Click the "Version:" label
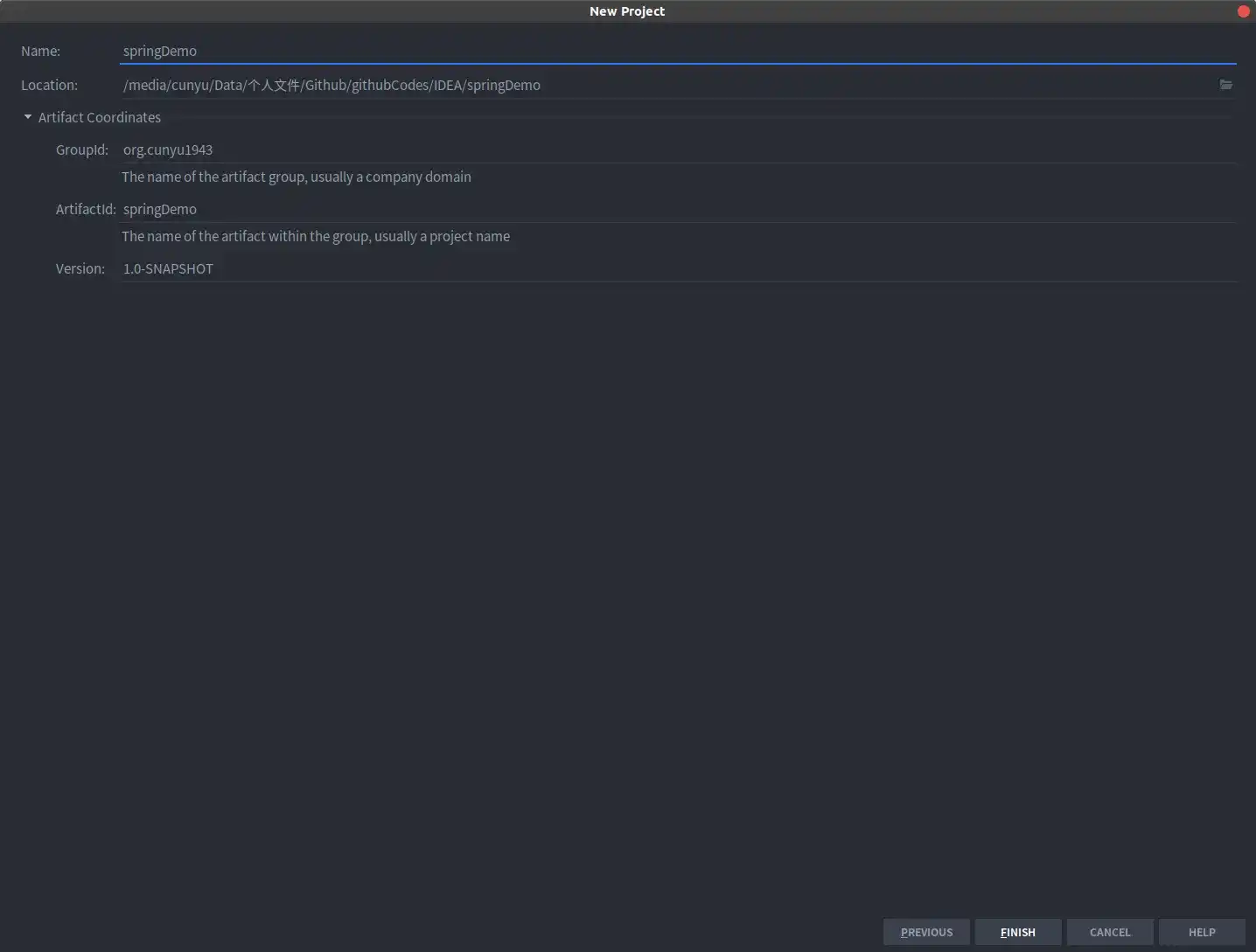The height and width of the screenshot is (952, 1256). pyautogui.click(x=80, y=268)
